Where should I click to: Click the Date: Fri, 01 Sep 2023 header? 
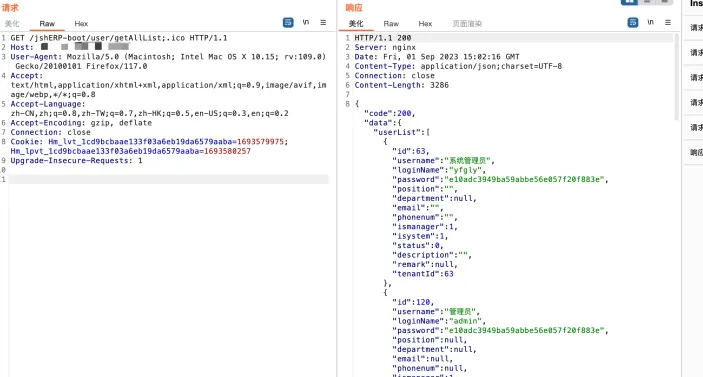[x=437, y=57]
